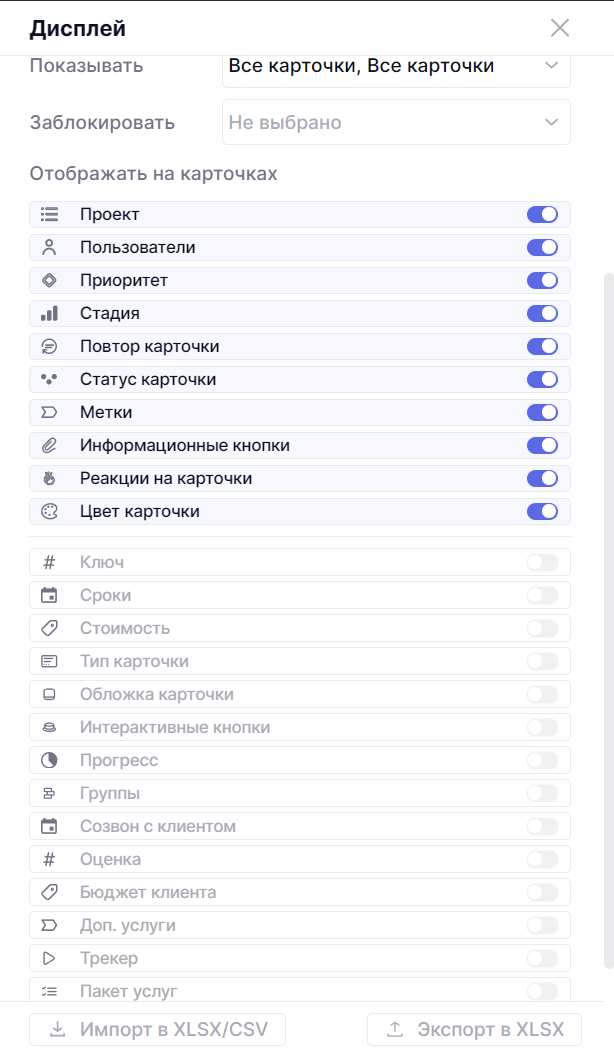Turn off the Метки toggle
Viewport: 614px width, 1056px height.
(542, 412)
